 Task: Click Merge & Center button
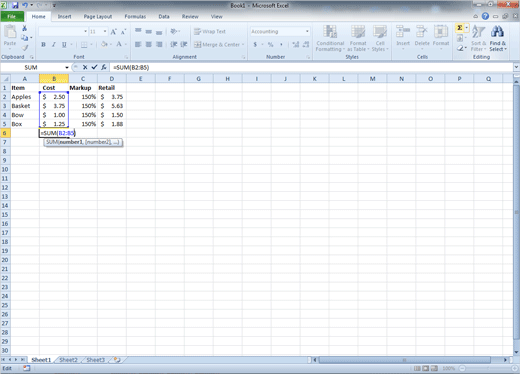(x=217, y=44)
